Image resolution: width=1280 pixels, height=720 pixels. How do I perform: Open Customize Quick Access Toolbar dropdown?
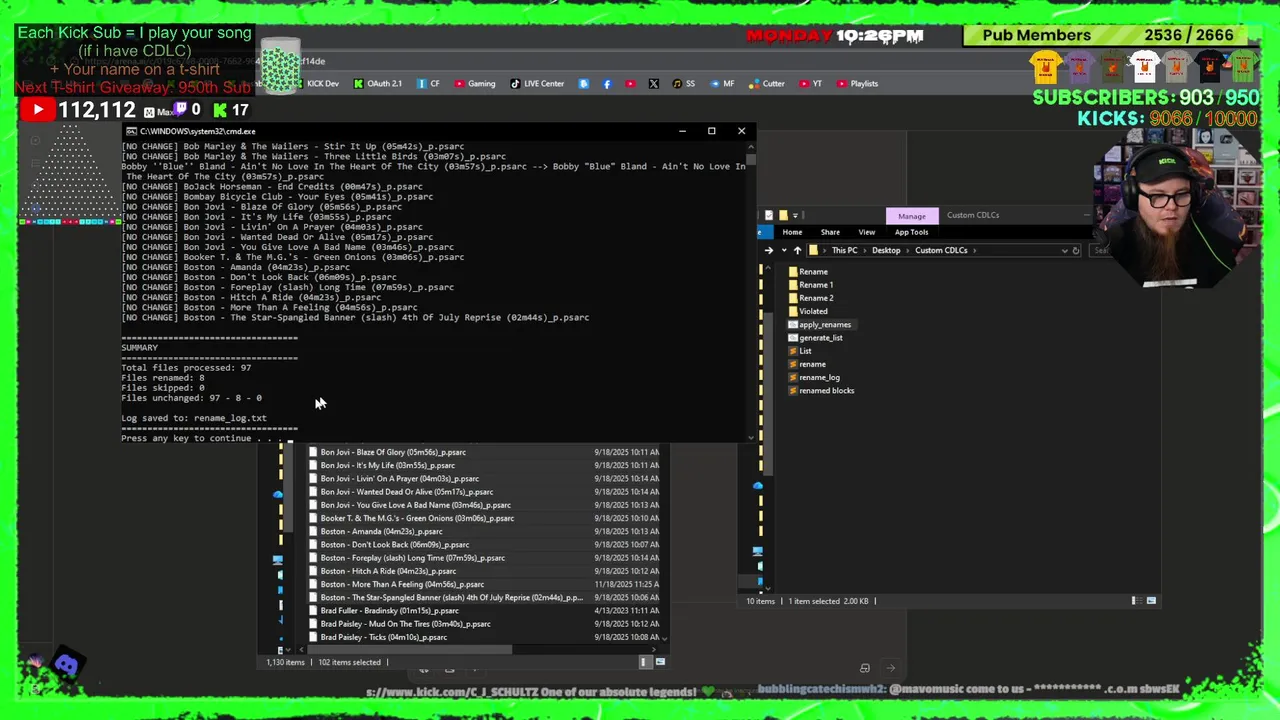(795, 215)
